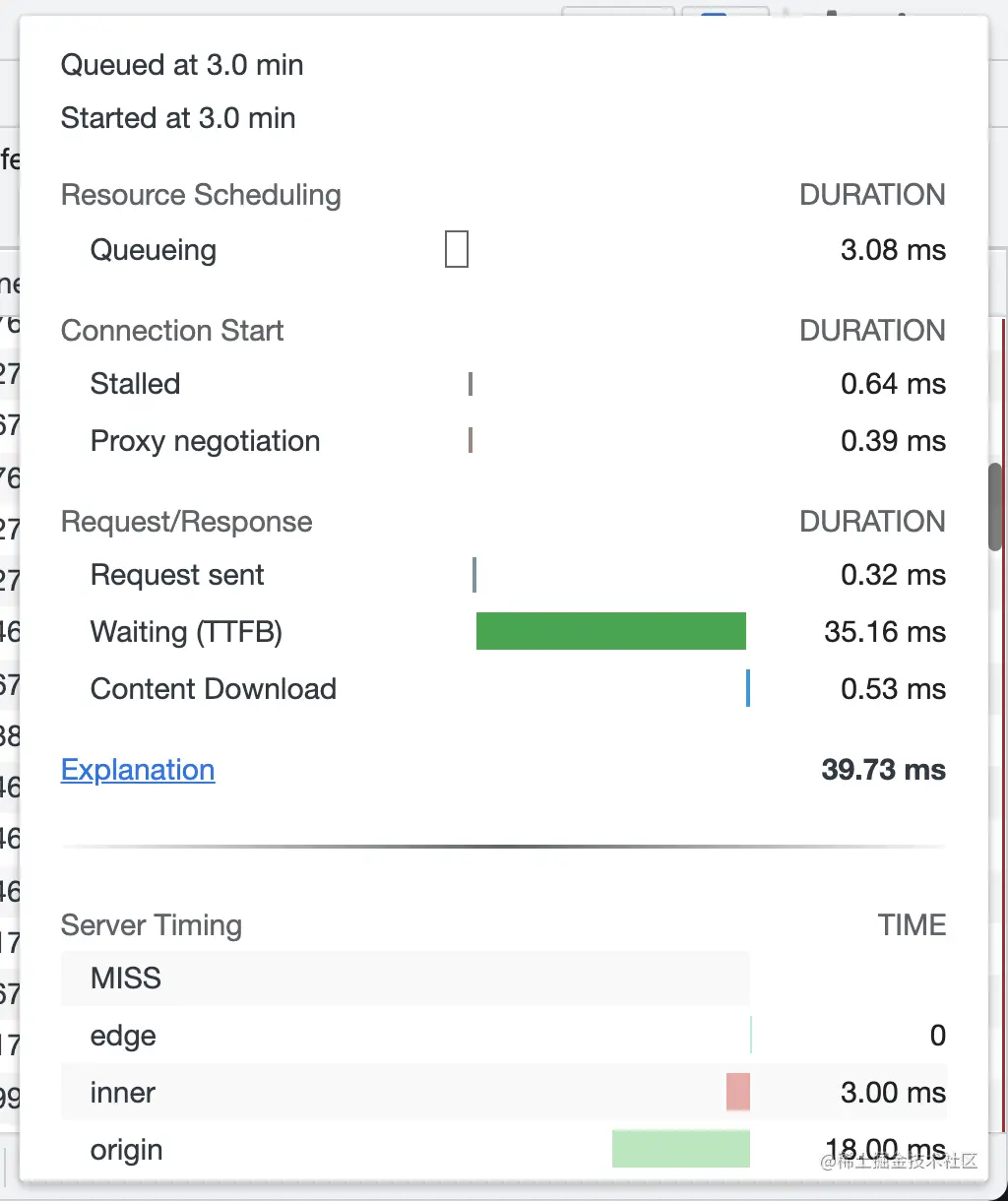
Task: Click the Server Timing section header
Action: [152, 925]
